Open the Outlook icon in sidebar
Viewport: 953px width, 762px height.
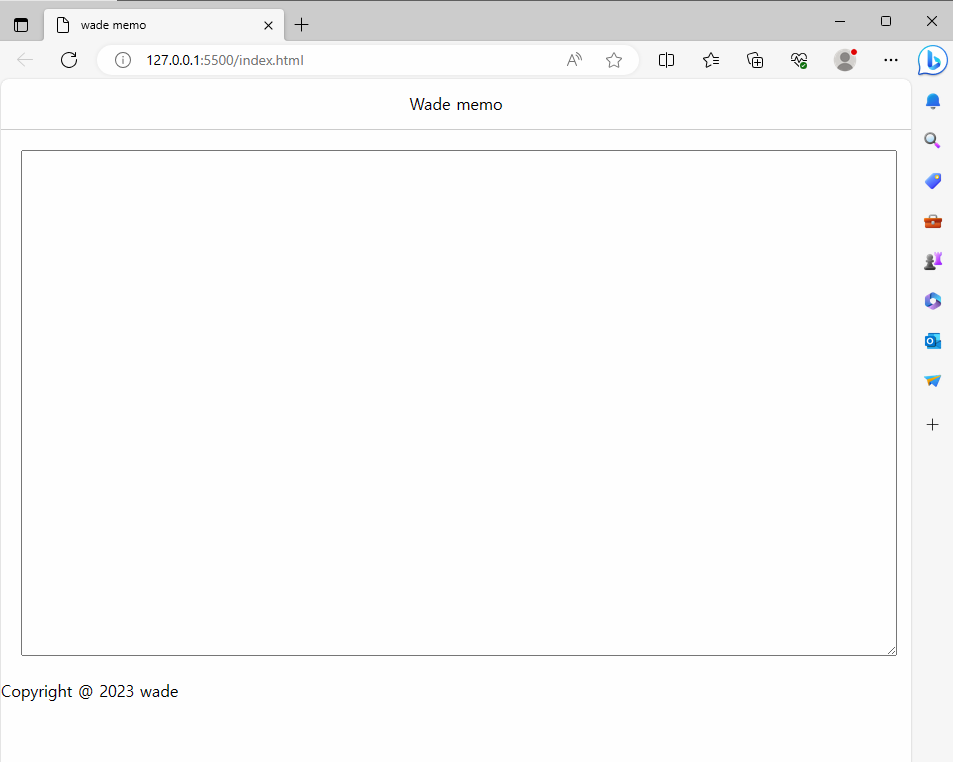[x=933, y=341]
